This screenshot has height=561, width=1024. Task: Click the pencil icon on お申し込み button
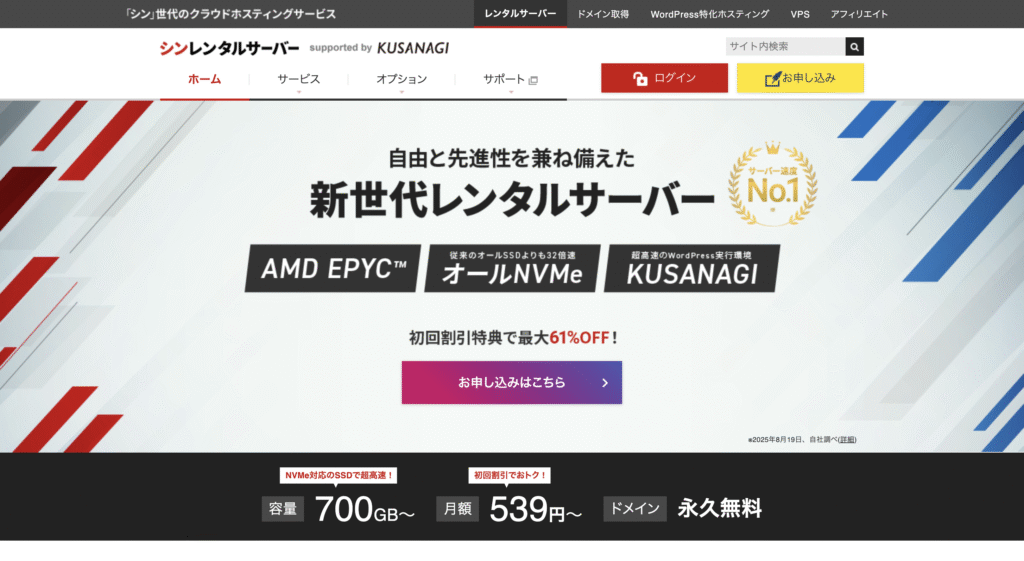772,78
